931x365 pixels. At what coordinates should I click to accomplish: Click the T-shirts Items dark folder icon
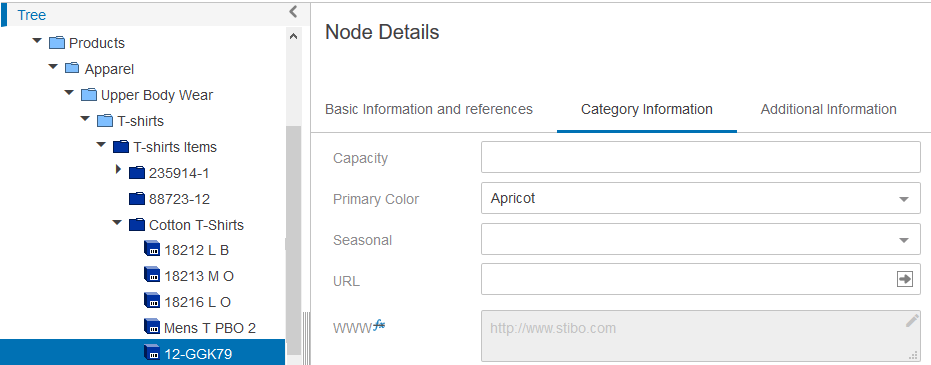121,147
